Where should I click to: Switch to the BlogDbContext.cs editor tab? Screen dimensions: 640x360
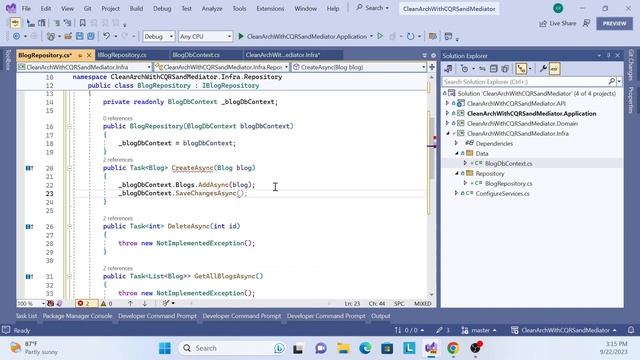[196, 55]
